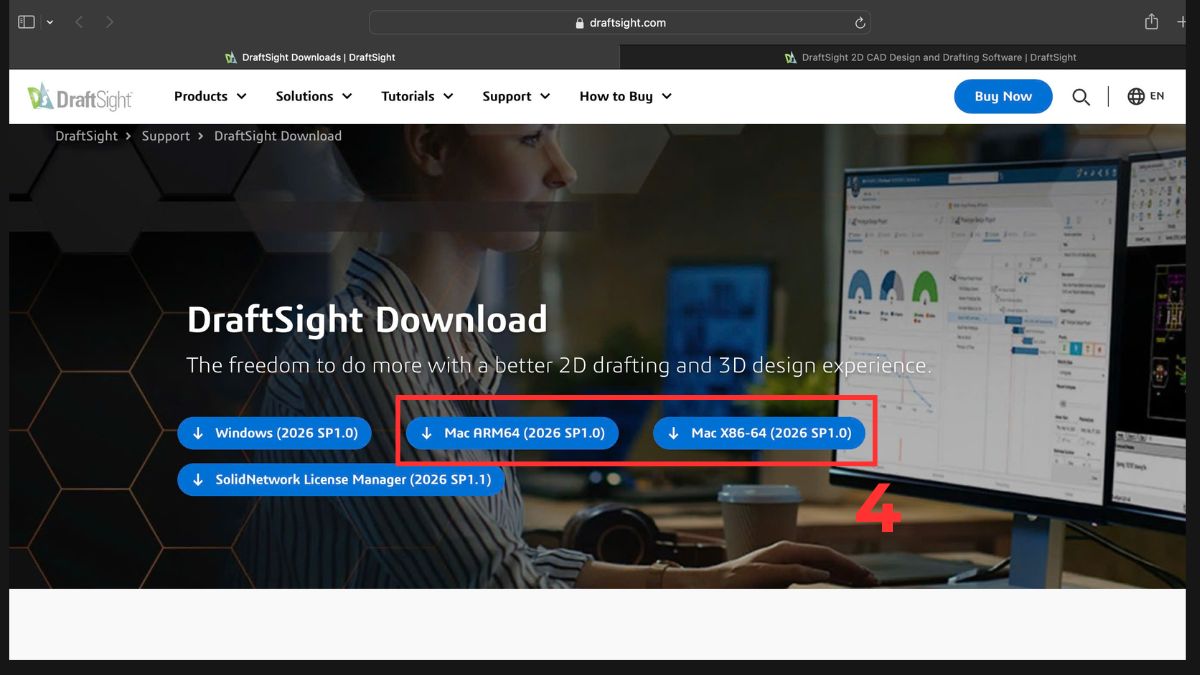This screenshot has height=675, width=1200.
Task: Download Mac ARM64 (2026 SP1.0) installer
Action: tap(512, 433)
